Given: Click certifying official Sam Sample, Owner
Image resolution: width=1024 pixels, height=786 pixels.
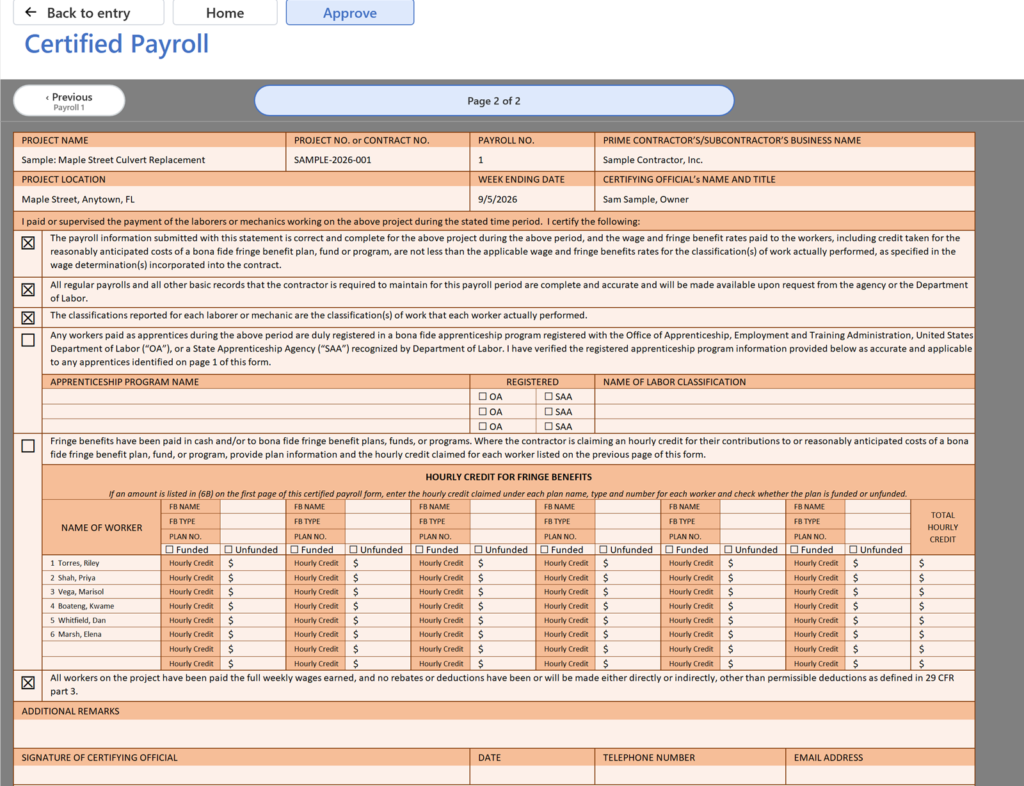Looking at the screenshot, I should click(645, 199).
